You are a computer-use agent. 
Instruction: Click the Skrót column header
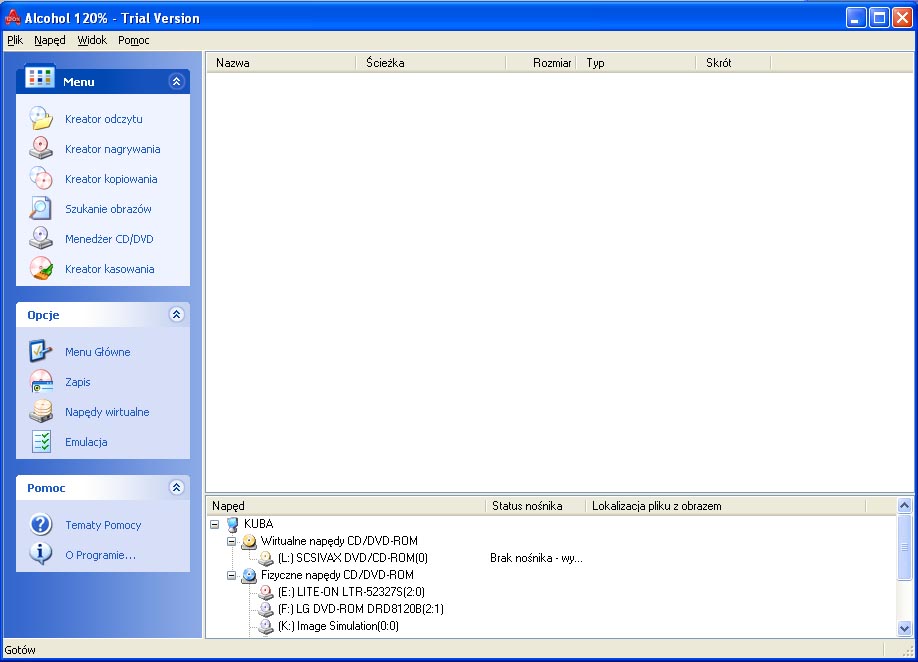(x=734, y=63)
